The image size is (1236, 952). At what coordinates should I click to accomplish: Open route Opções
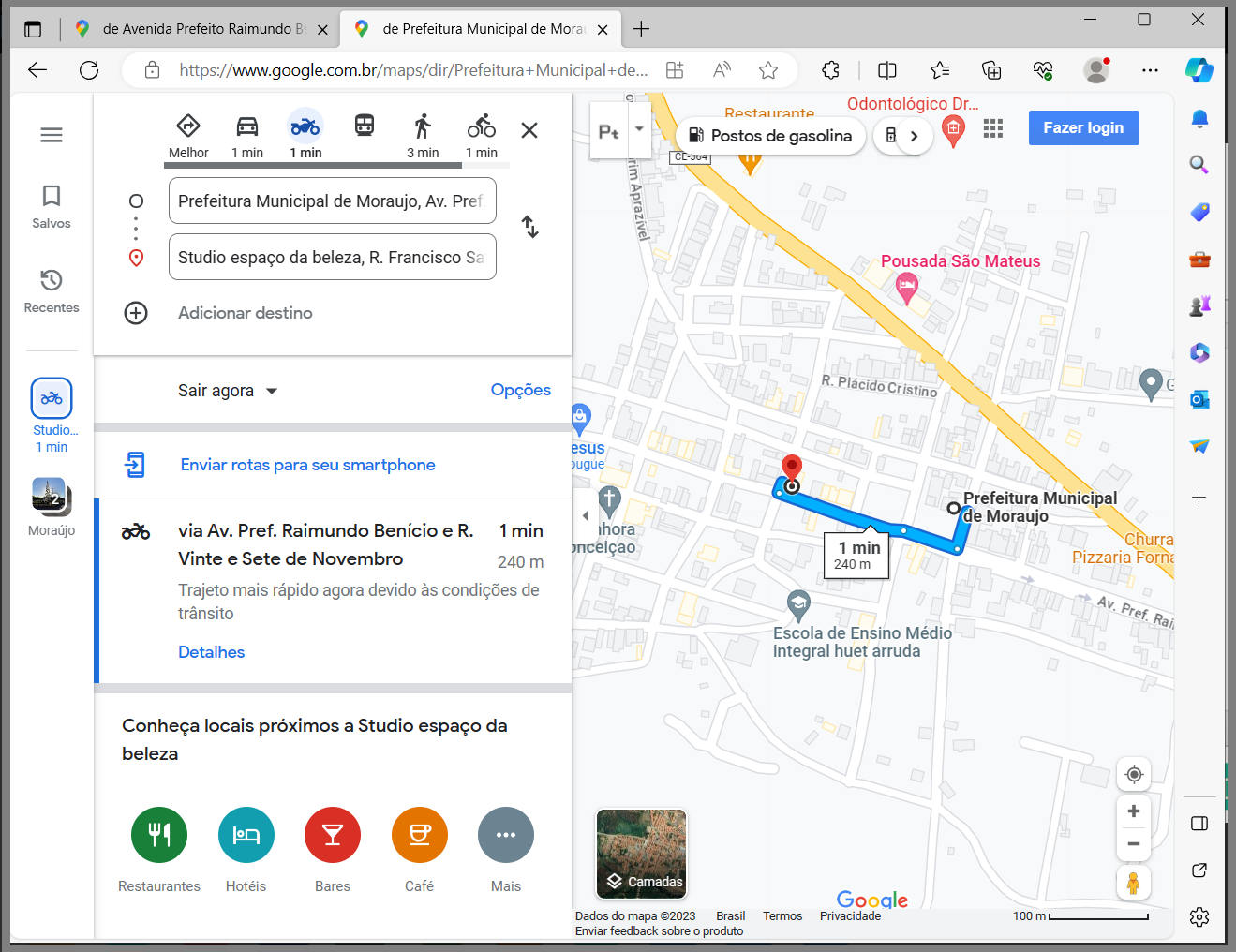coord(521,390)
